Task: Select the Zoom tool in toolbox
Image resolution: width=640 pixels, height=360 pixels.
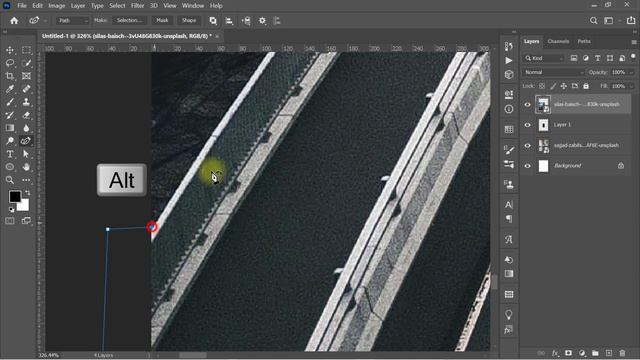Action: [10, 180]
